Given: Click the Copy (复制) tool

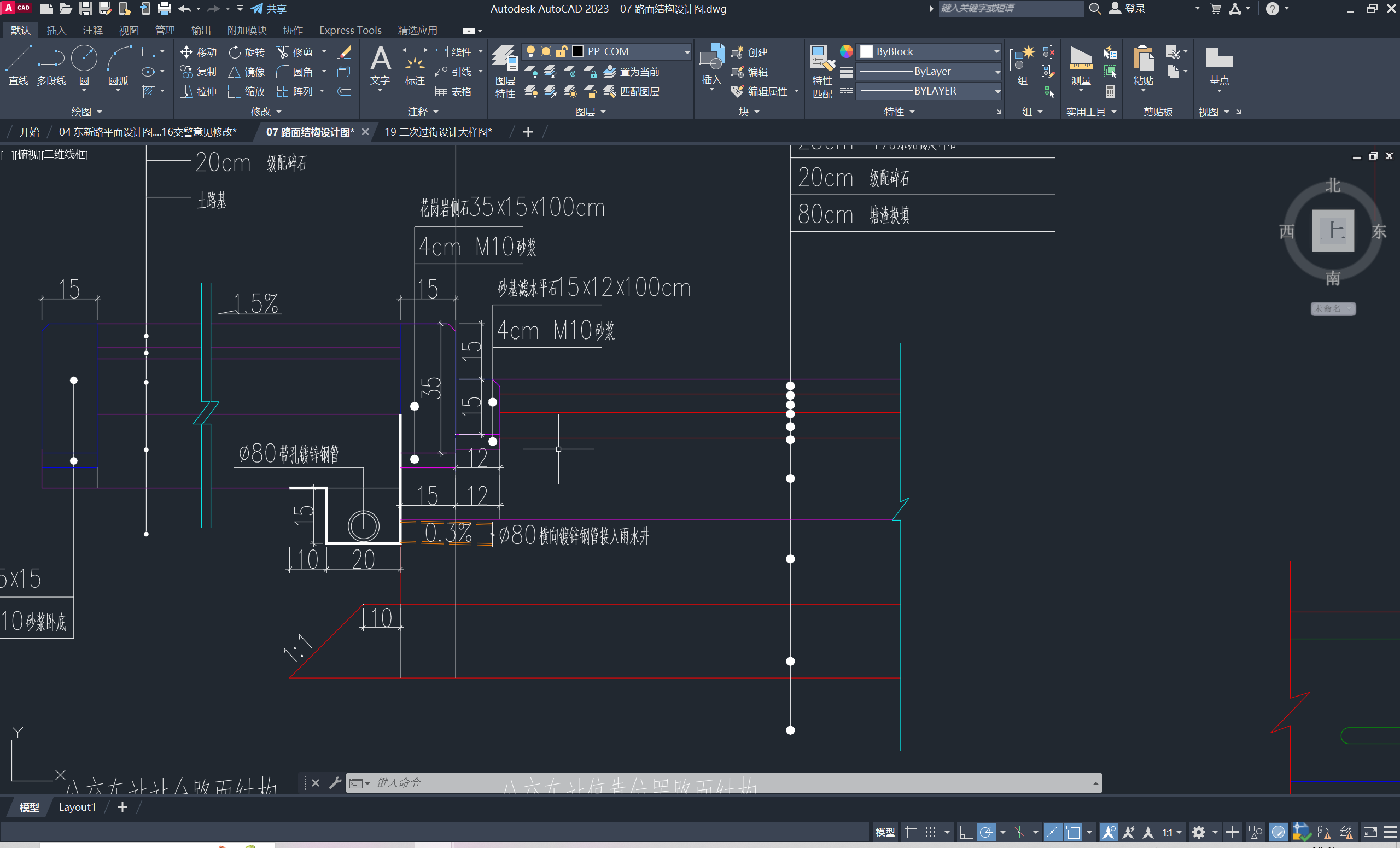Looking at the screenshot, I should click(199, 72).
